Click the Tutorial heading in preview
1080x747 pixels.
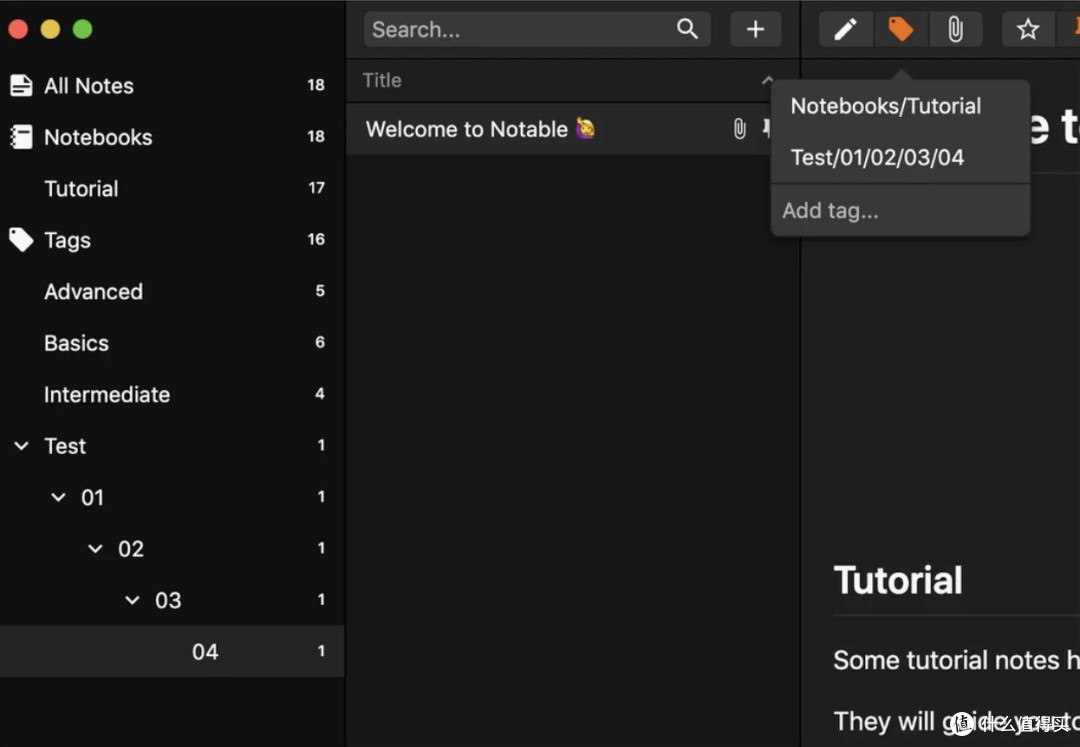pyautogui.click(x=897, y=580)
